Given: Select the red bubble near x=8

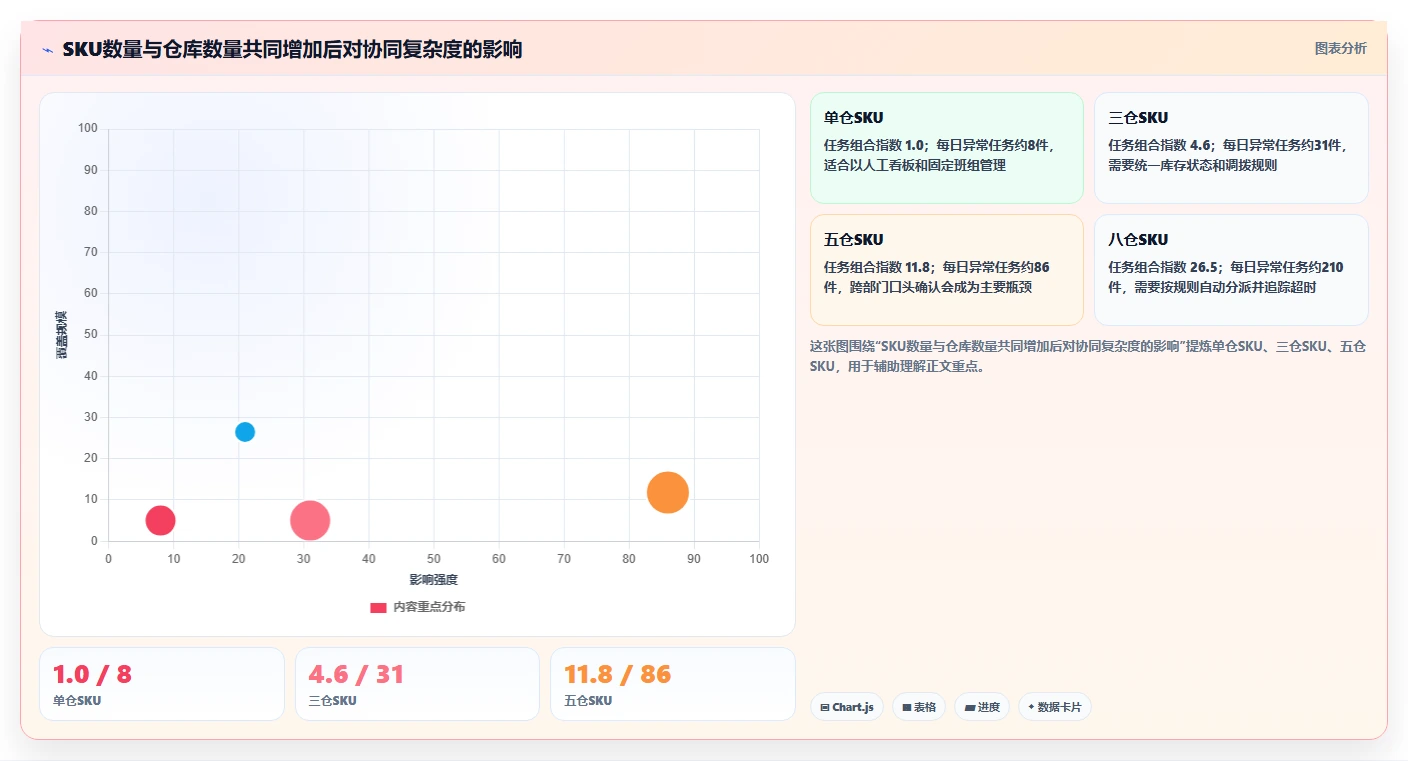Looking at the screenshot, I should [160, 520].
